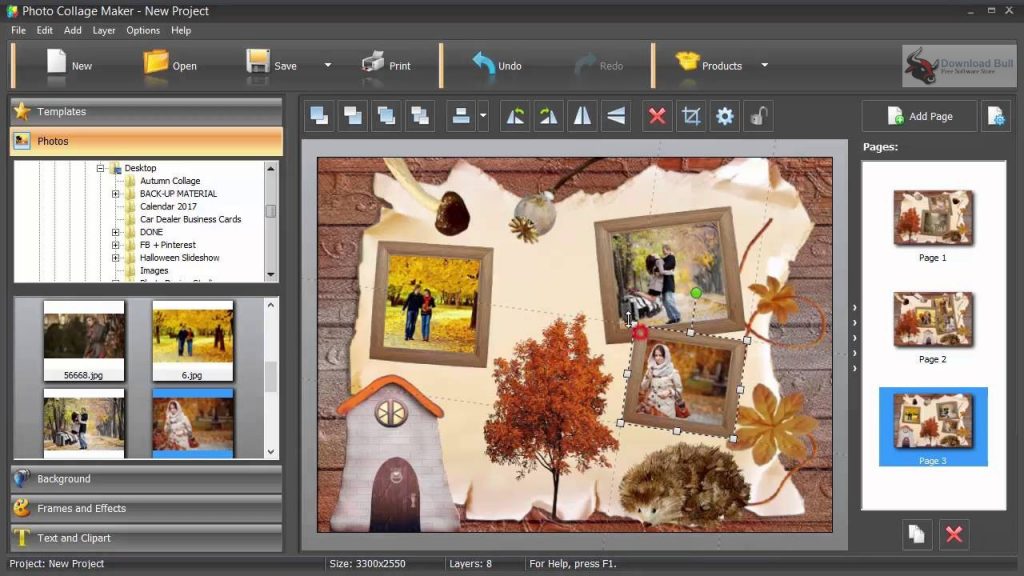The width and height of the screenshot is (1024, 576).
Task: Flip the selected frame vertically
Action: click(x=617, y=116)
